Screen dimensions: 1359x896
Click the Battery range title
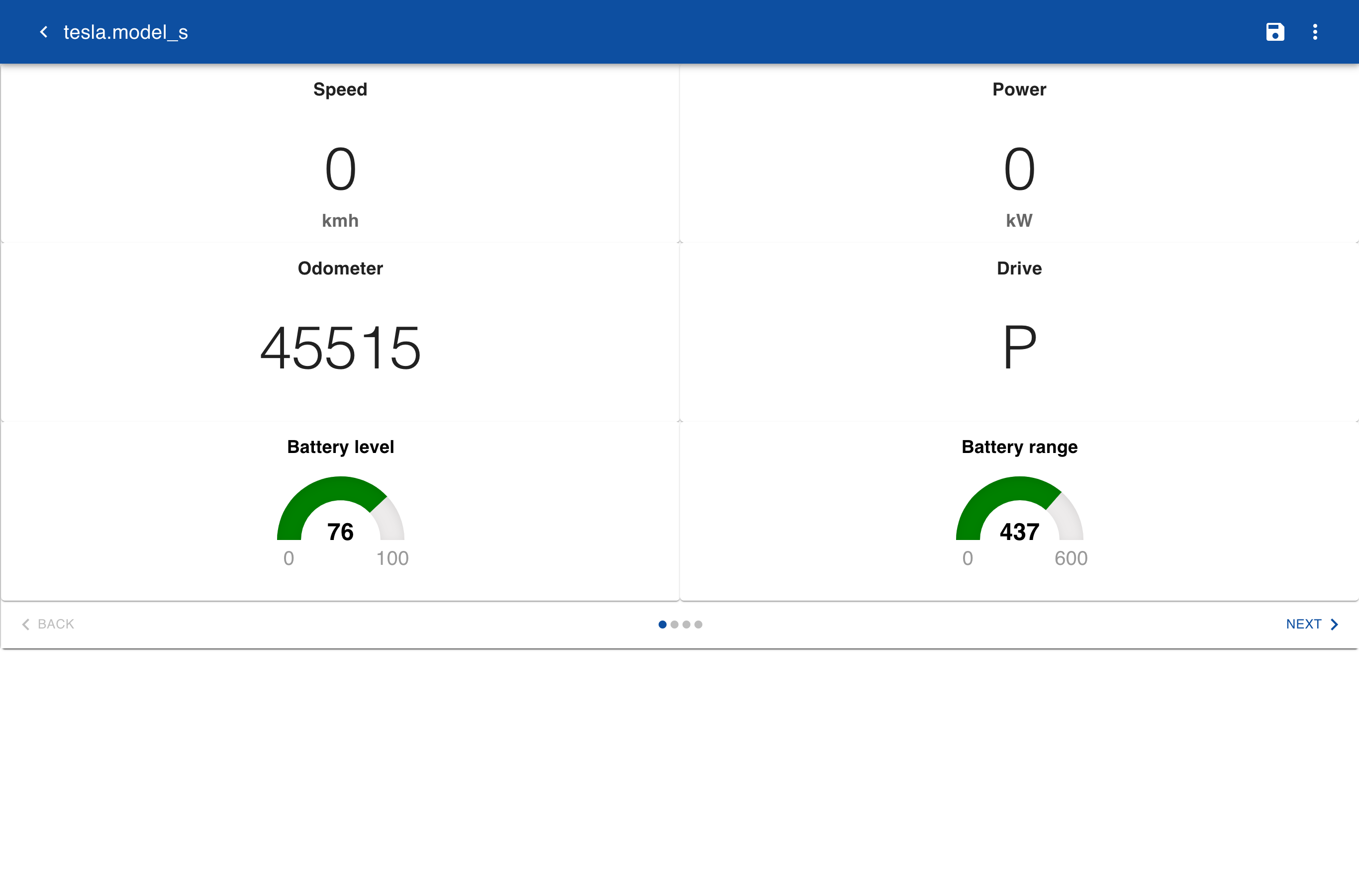[1019, 447]
